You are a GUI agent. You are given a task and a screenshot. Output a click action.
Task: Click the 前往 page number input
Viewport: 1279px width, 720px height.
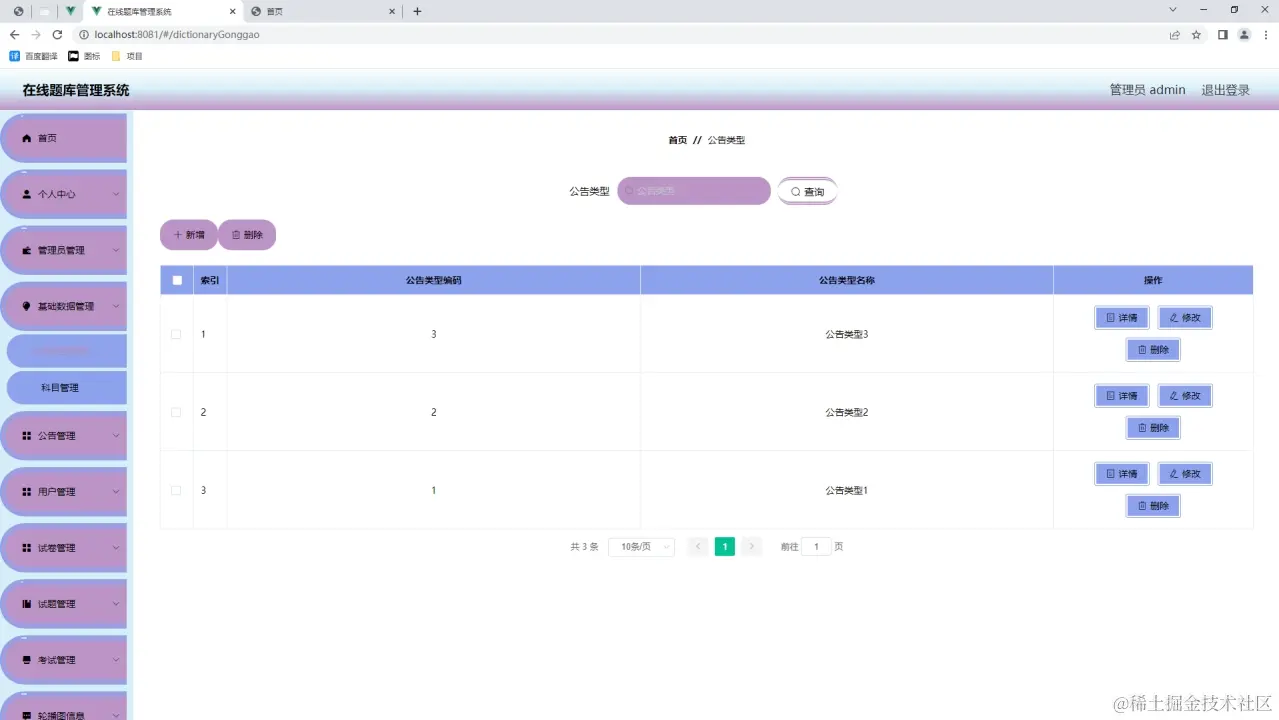coord(816,547)
